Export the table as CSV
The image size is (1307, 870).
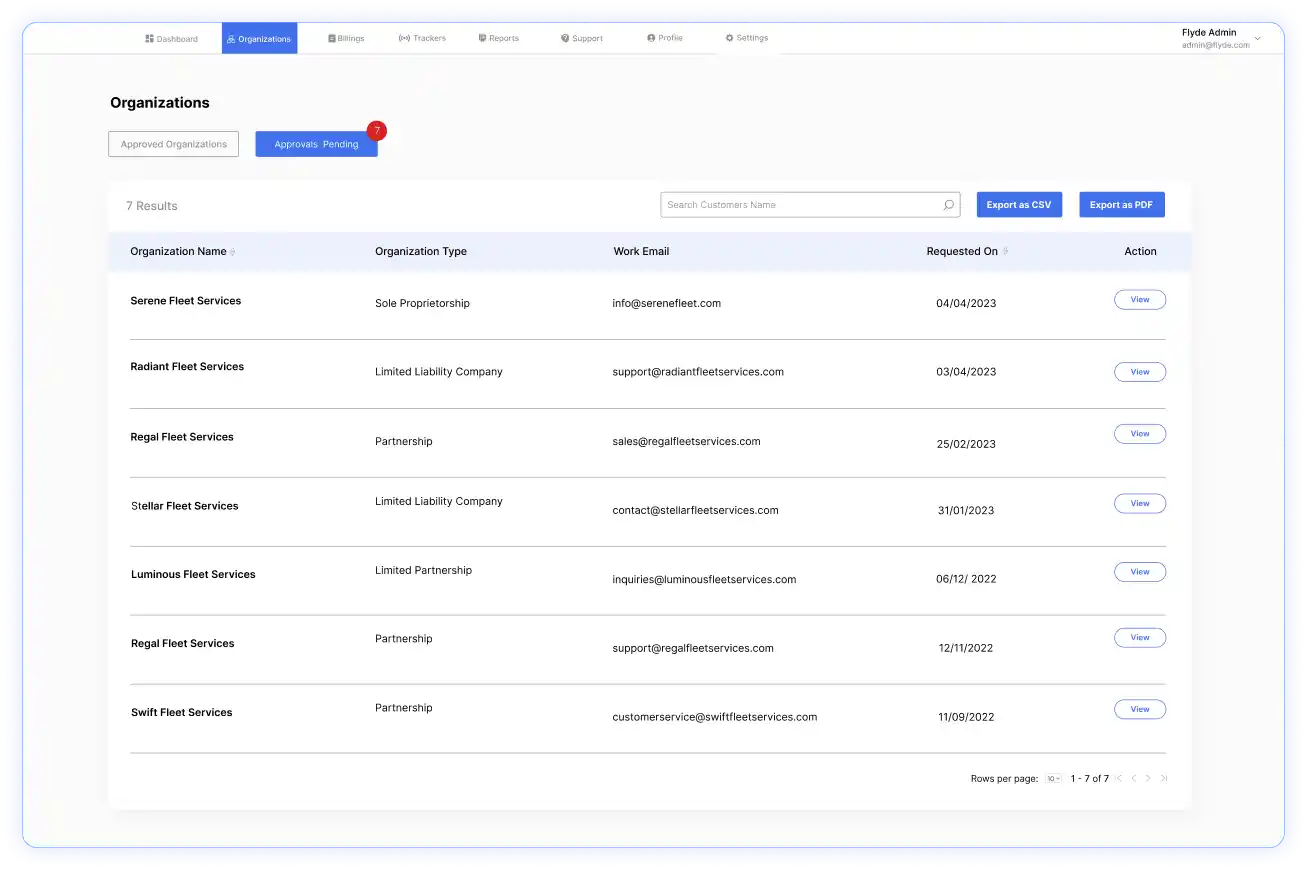[1018, 205]
